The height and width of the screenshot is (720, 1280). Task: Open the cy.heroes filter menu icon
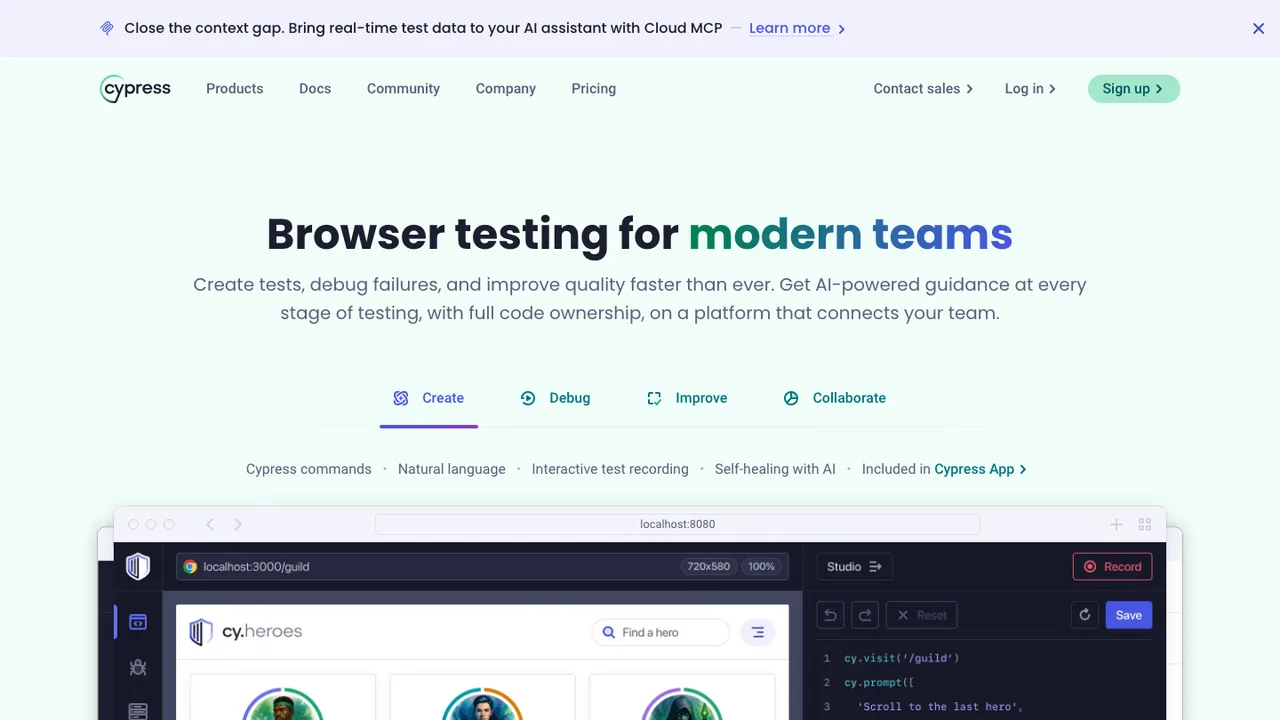pos(757,632)
